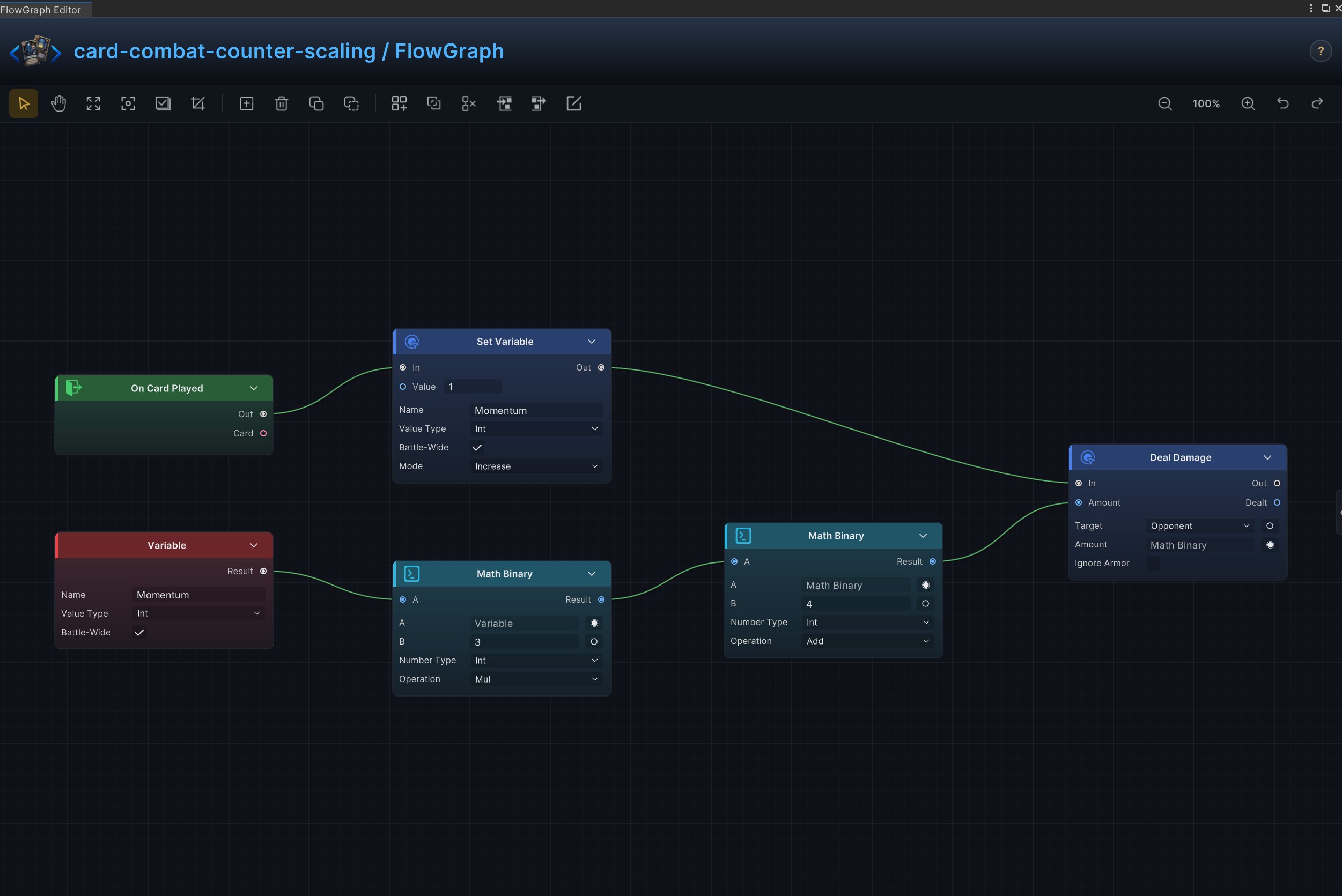Click the frame selection focus icon

pos(128,103)
